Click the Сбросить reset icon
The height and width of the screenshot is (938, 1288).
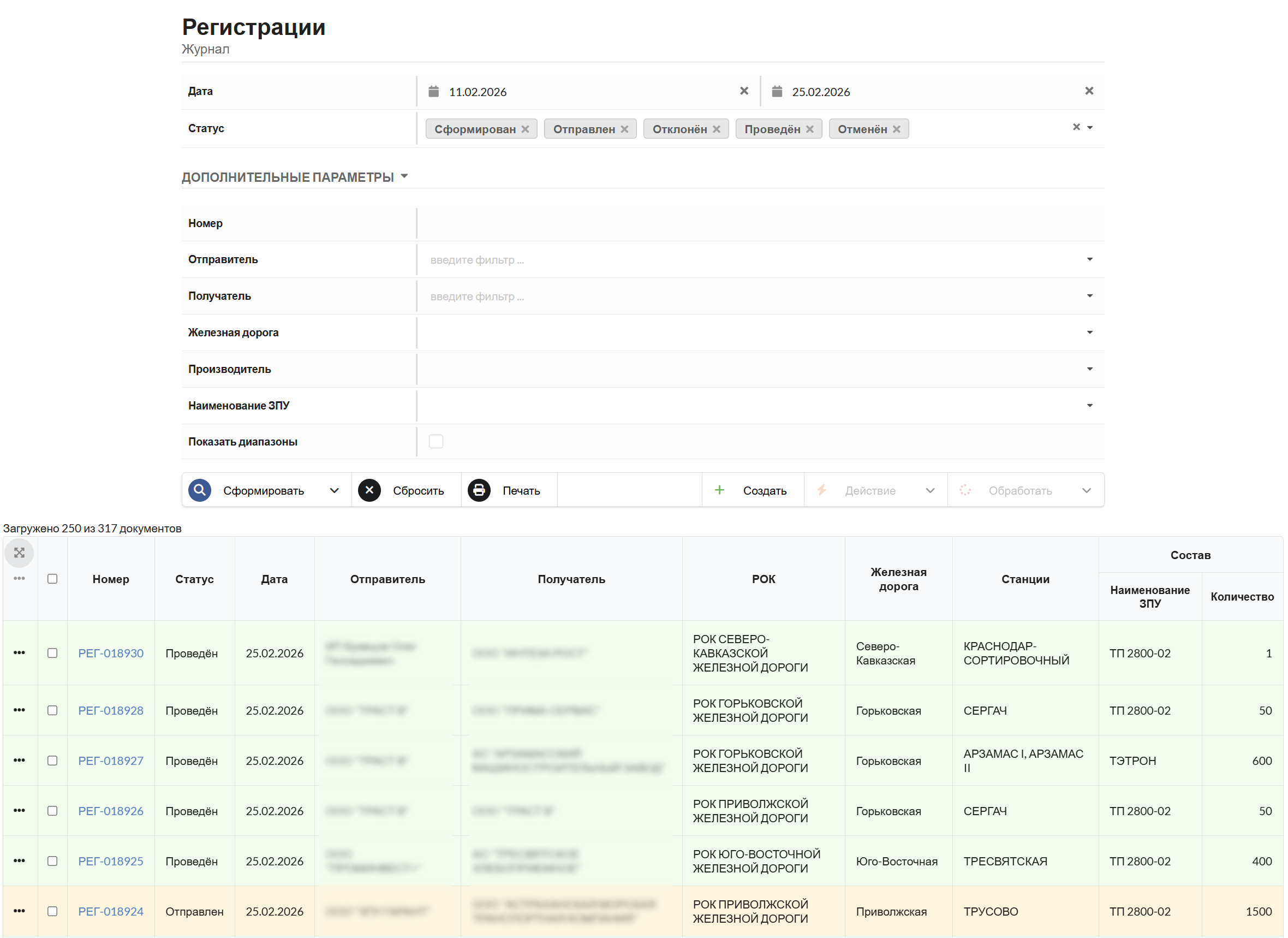coord(369,490)
